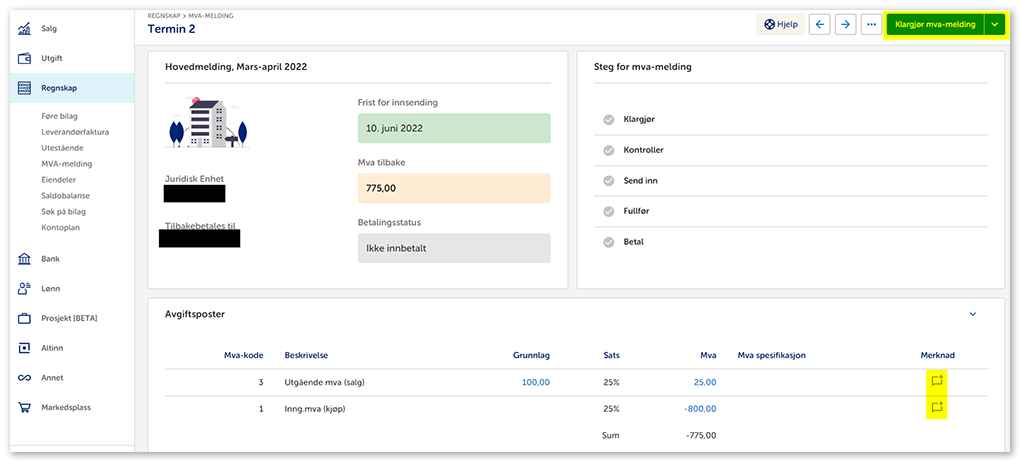The height and width of the screenshot is (462, 1020).
Task: Go to next termin with right arrow
Action: coord(846,24)
